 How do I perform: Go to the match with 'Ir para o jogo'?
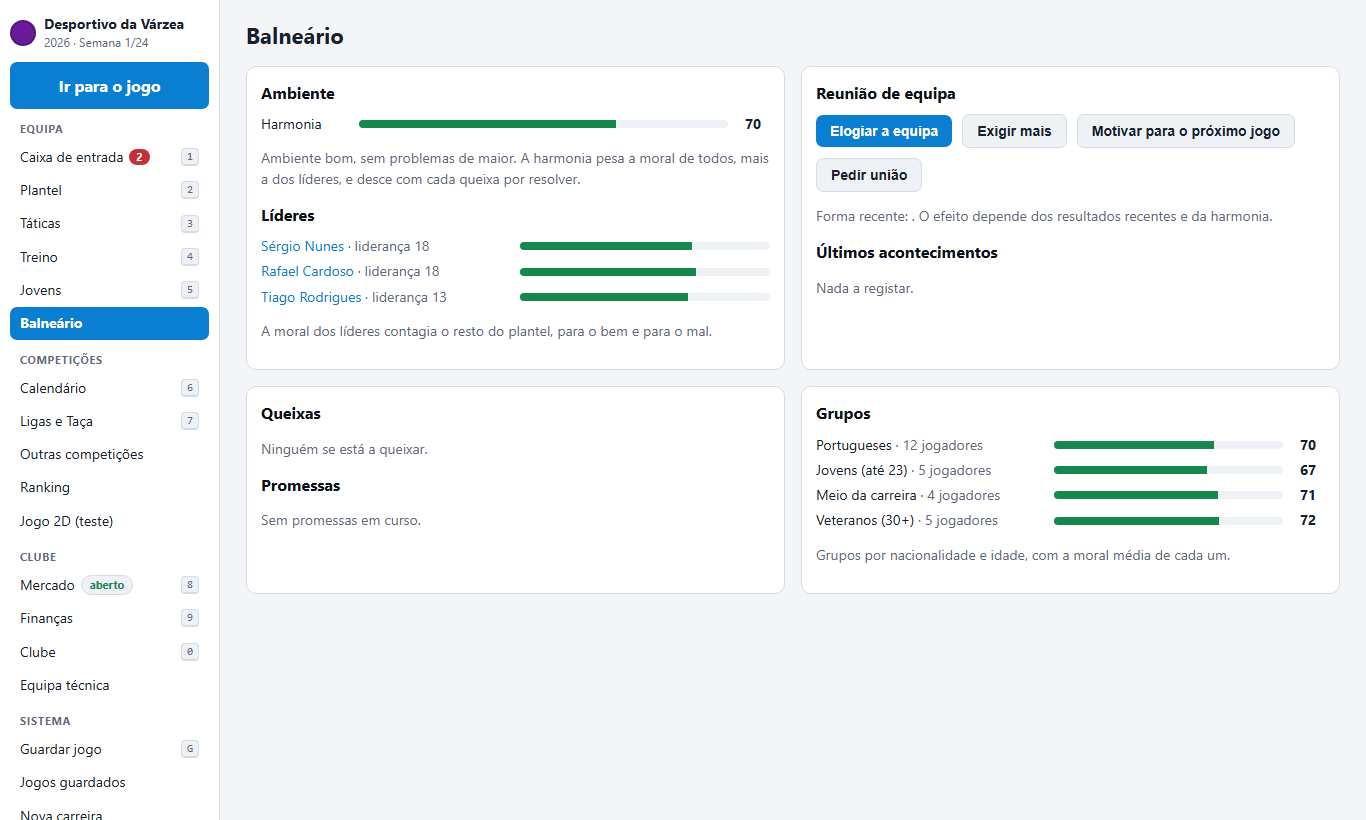tap(109, 86)
